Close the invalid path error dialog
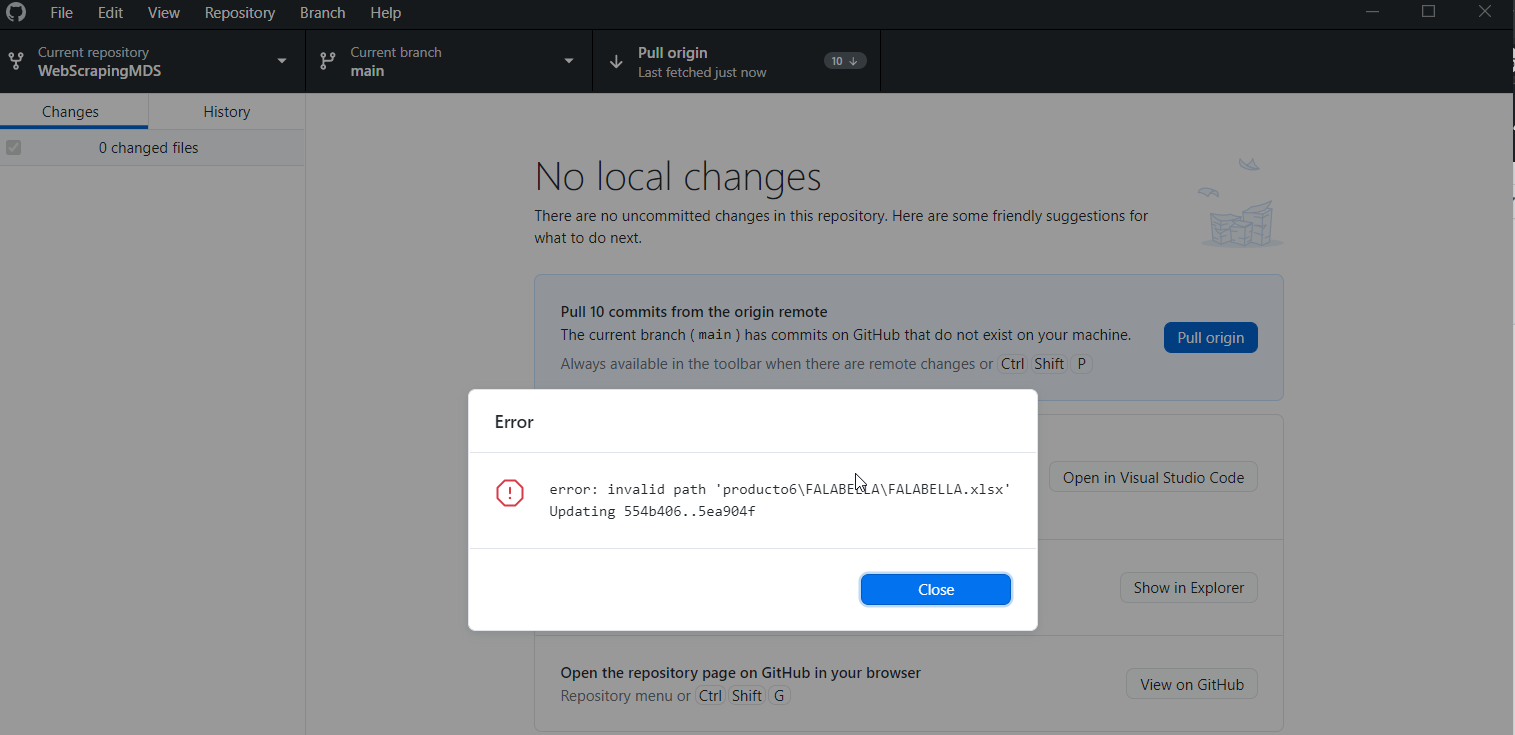 point(935,589)
